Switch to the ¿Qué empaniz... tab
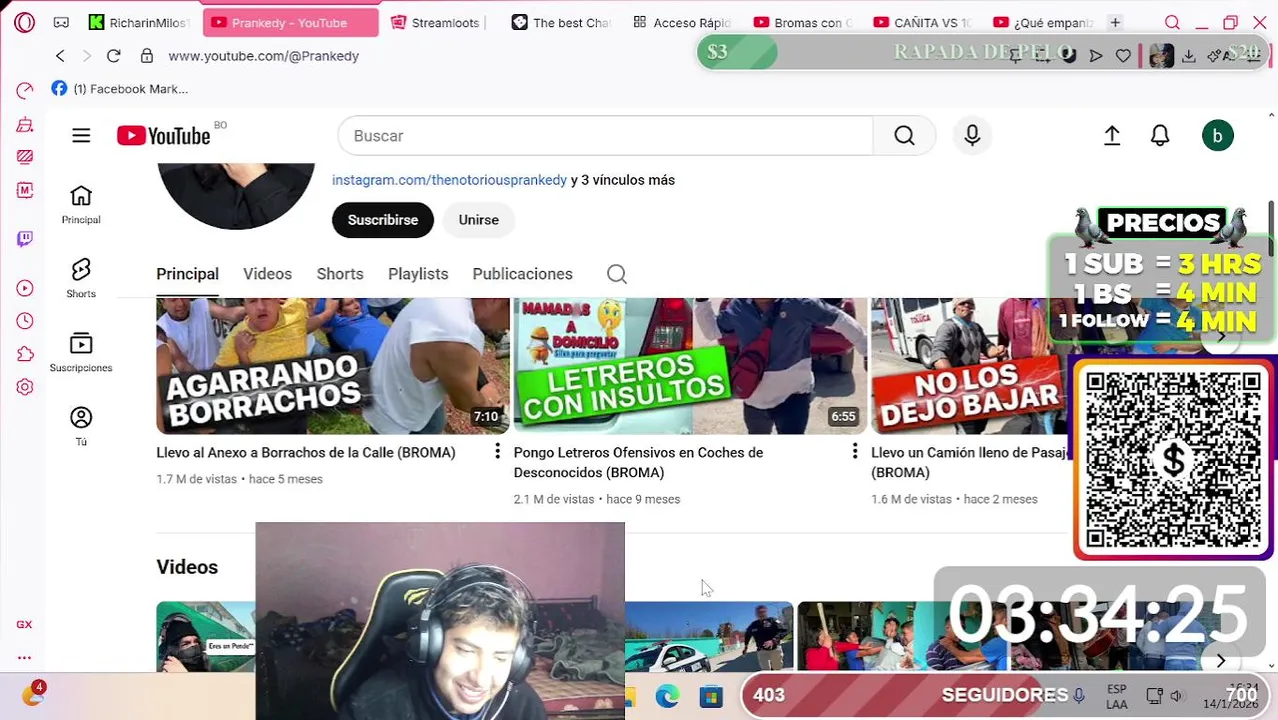The width and height of the screenshot is (1278, 720). point(1042,22)
